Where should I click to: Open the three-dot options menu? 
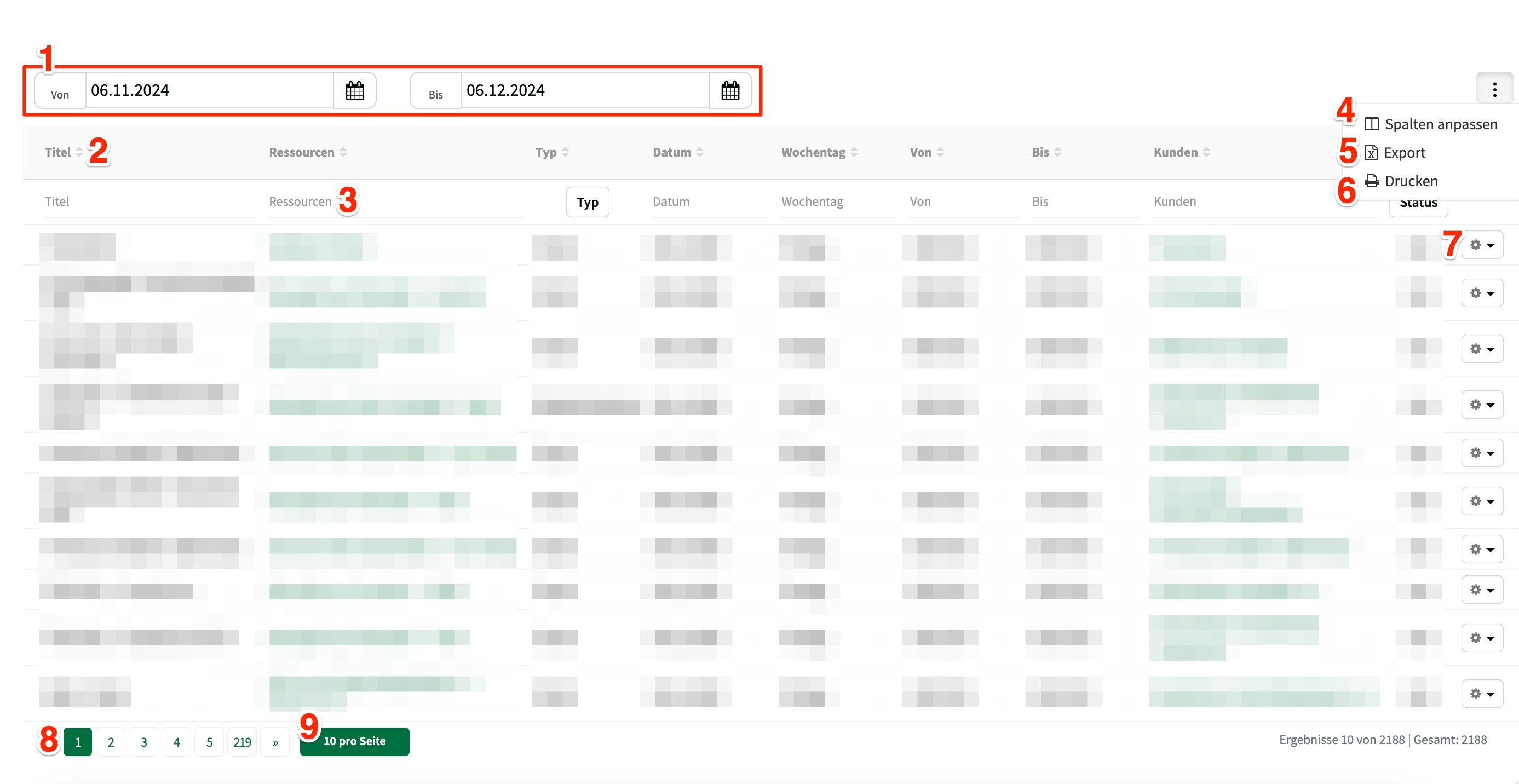point(1494,90)
